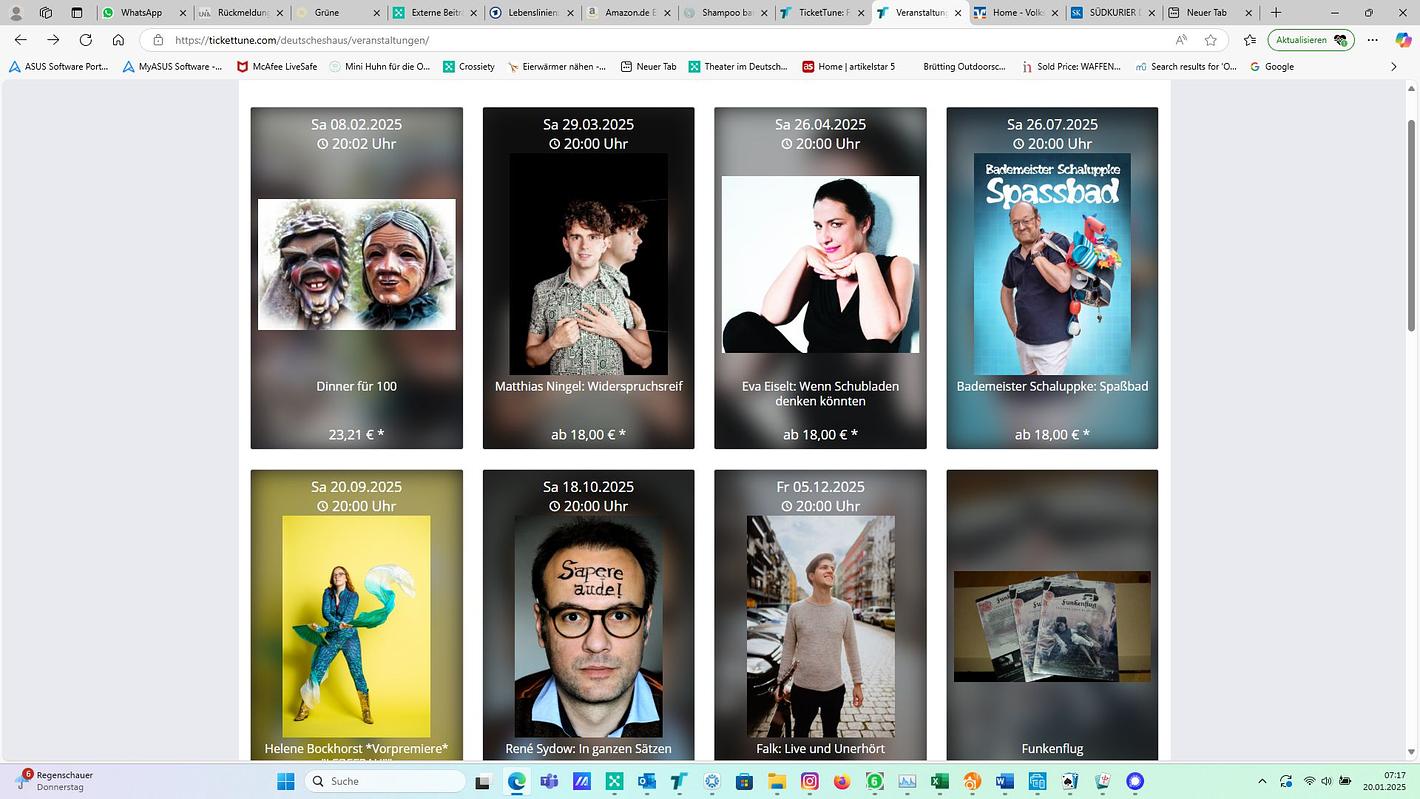
Task: Open Firefox from the taskbar
Action: (x=842, y=781)
